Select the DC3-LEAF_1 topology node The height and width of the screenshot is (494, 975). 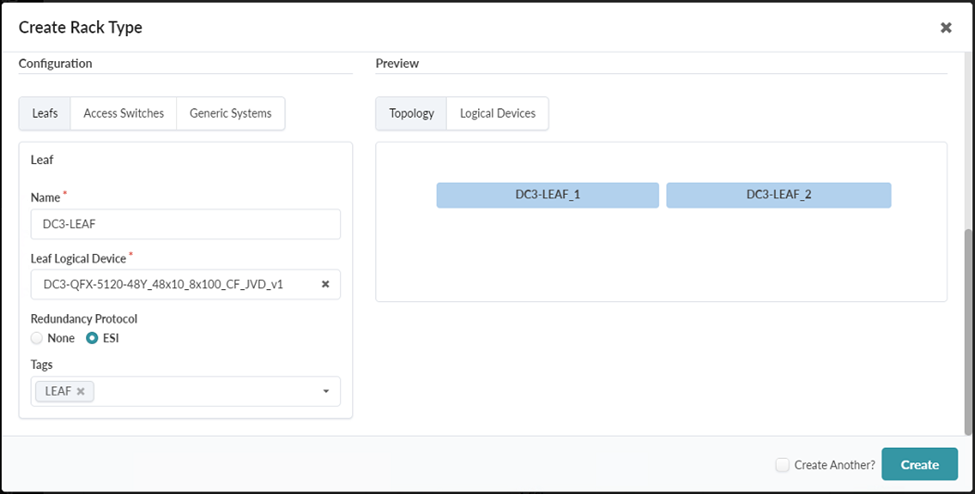[547, 195]
